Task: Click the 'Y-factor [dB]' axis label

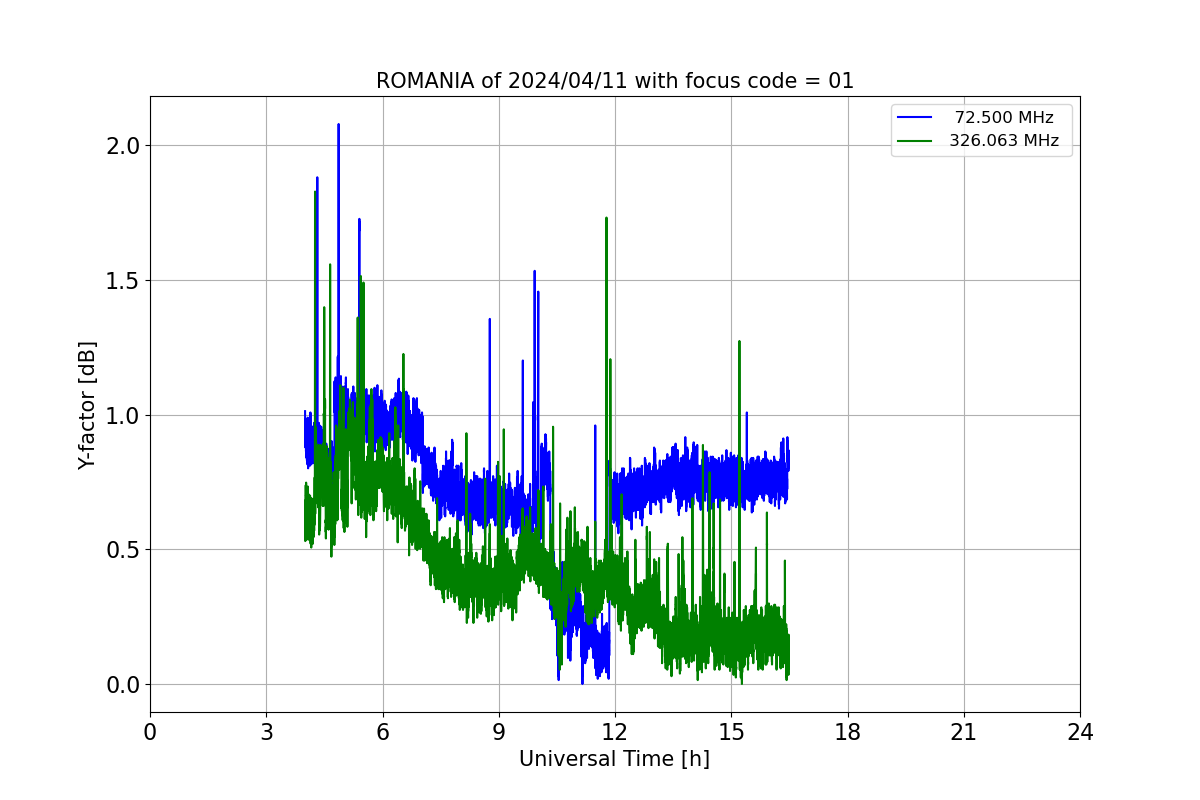Action: click(x=88, y=405)
